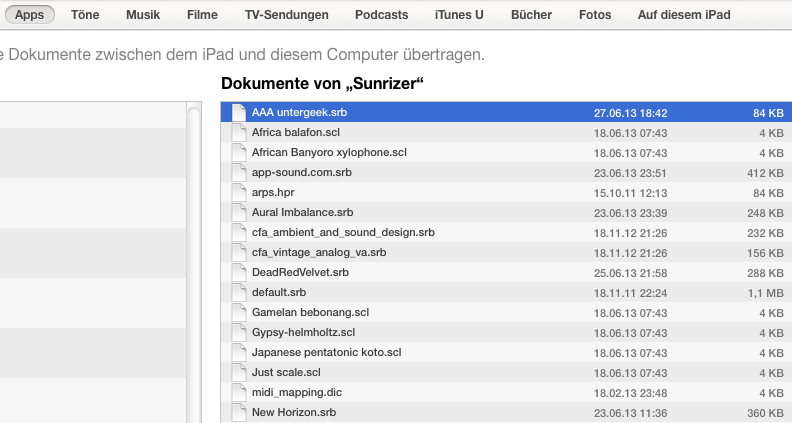Click the date 27.06.13 18:42

pos(630,113)
